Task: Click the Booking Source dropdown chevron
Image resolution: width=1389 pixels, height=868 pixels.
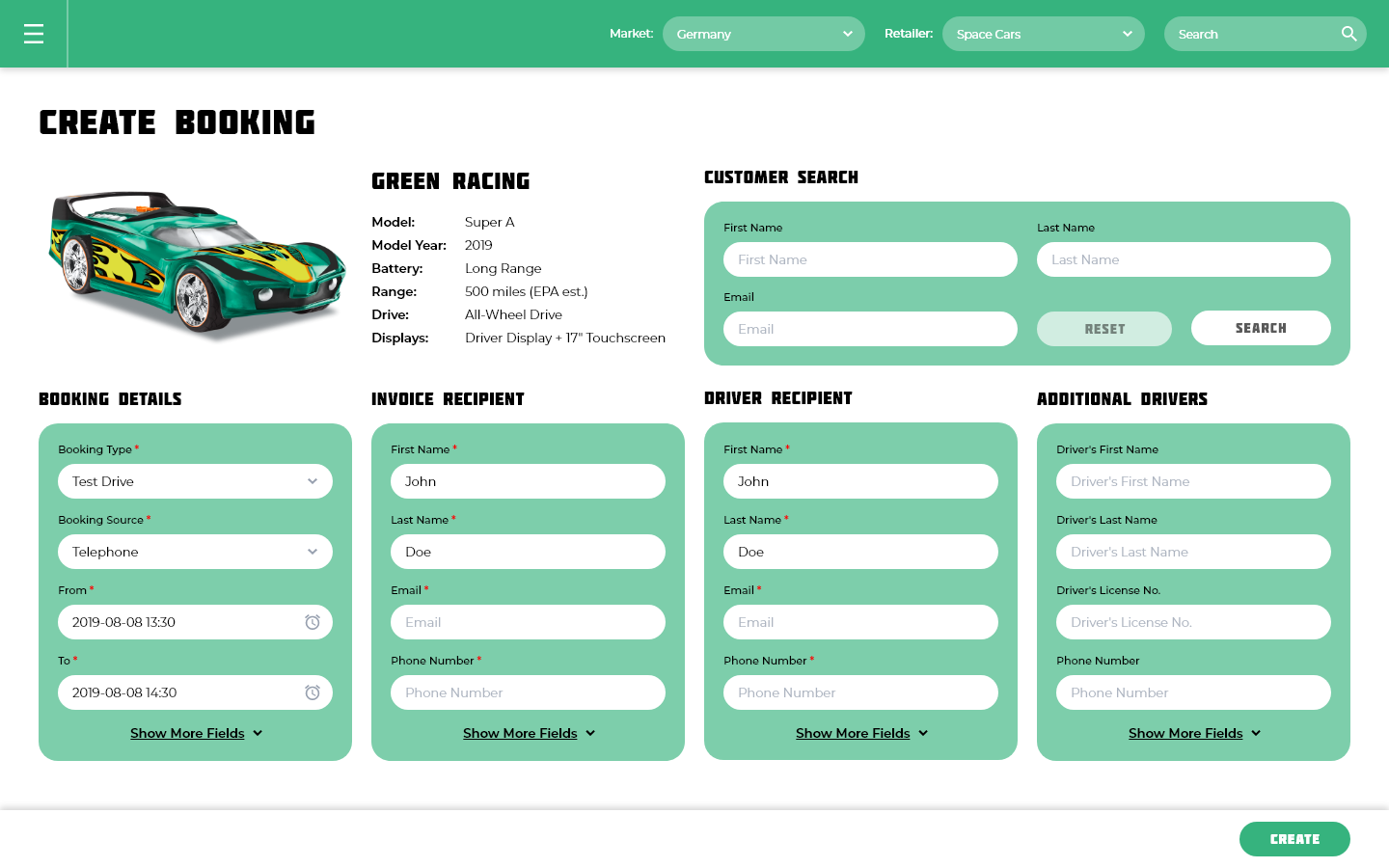Action: tap(313, 551)
